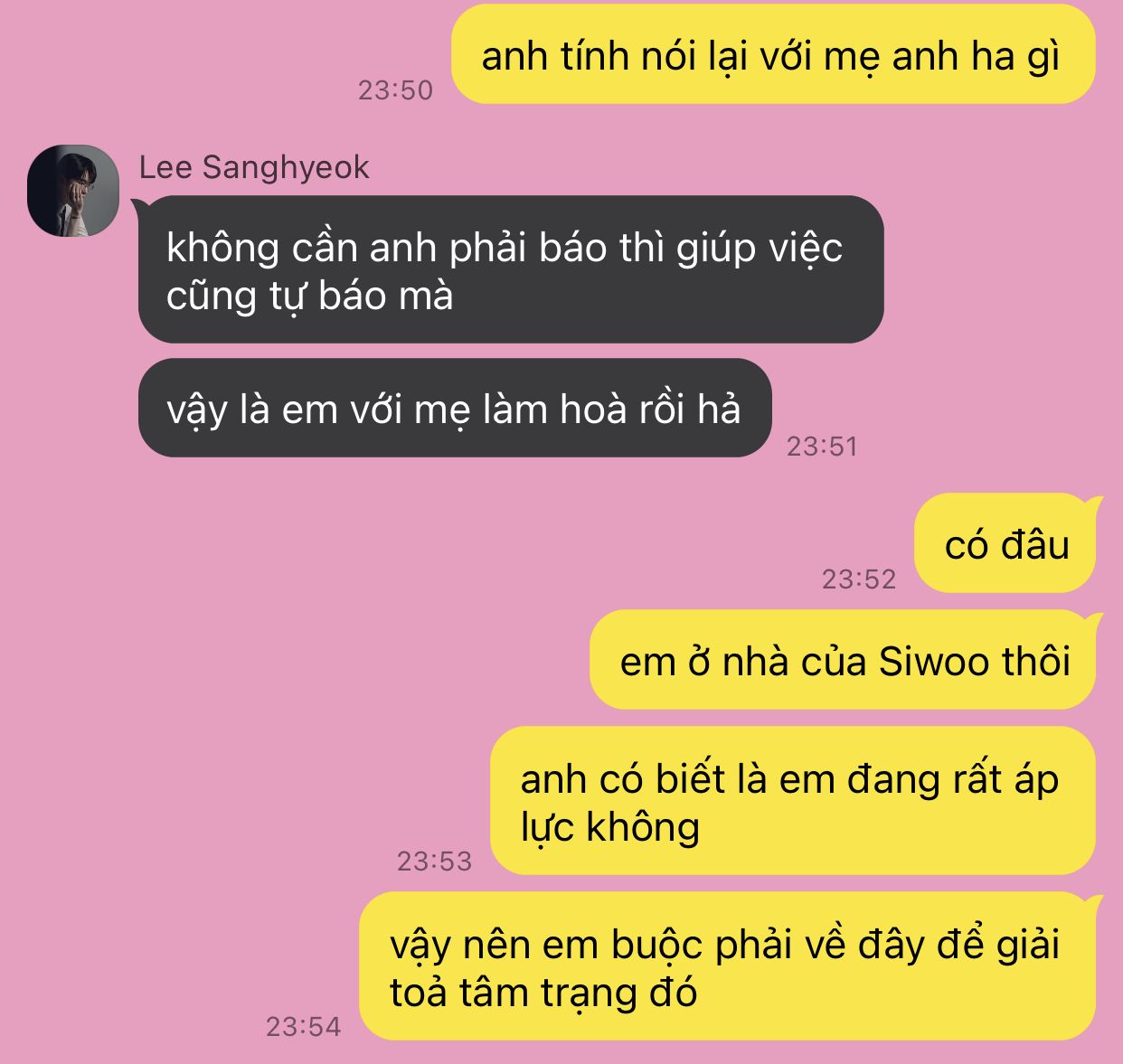Tap the message 'vậy là em với mẹ làm hoà rồi hả'
The image size is (1123, 1064).
455,408
